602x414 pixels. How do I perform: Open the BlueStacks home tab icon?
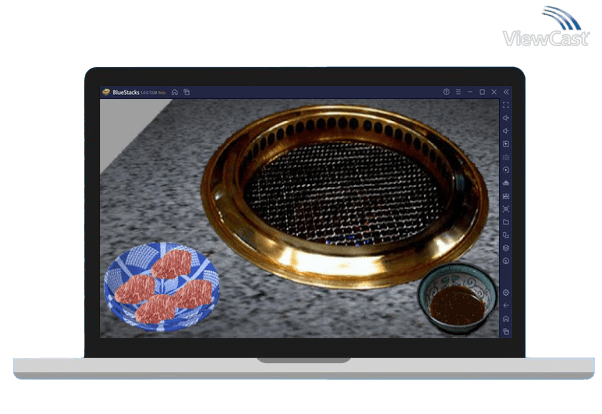click(175, 92)
